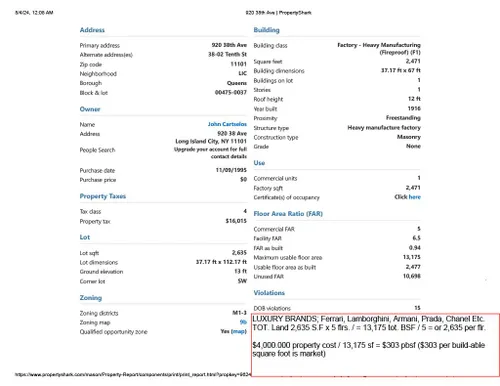Image resolution: width=500 pixels, height=386 pixels.
Task: Open the 9b zoning map link
Action: click(x=243, y=322)
